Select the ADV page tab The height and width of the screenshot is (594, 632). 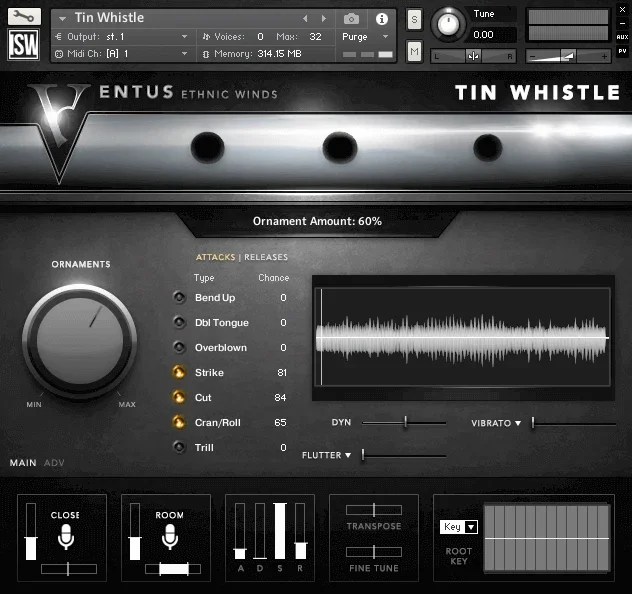pyautogui.click(x=54, y=463)
